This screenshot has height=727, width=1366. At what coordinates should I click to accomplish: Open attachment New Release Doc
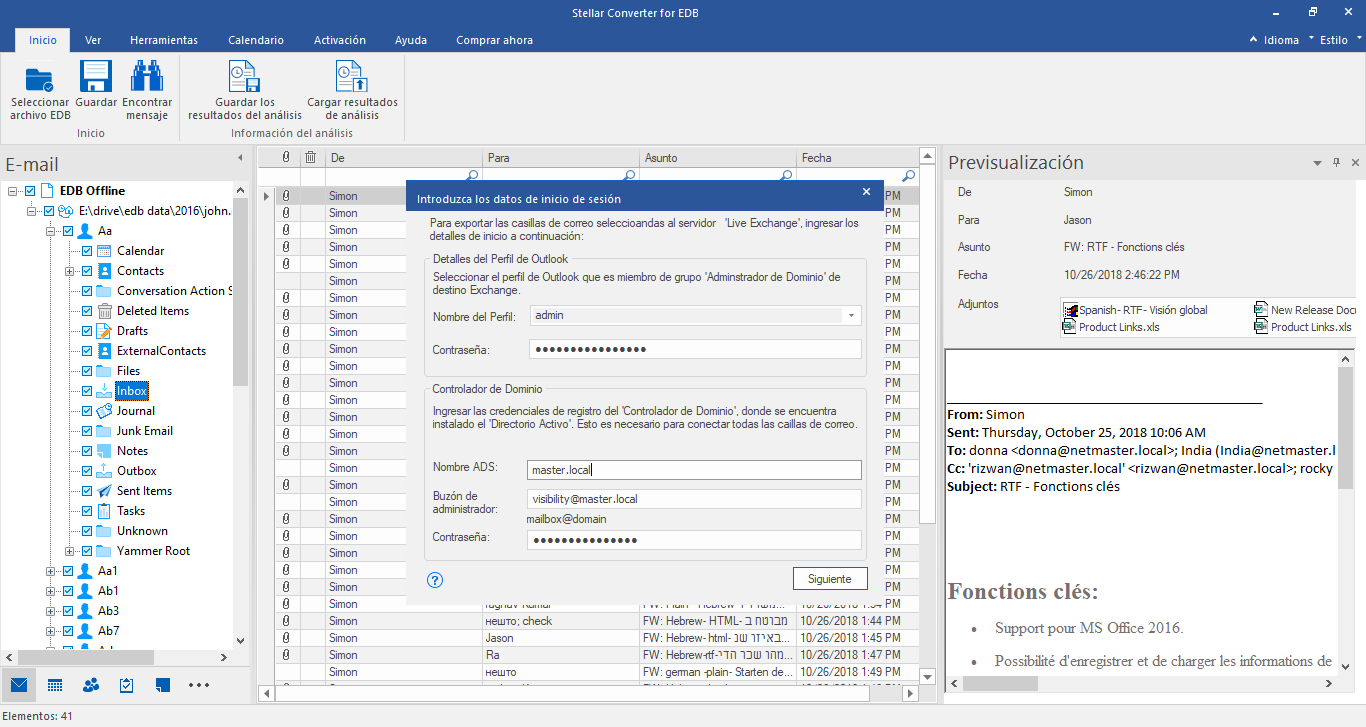click(1304, 310)
